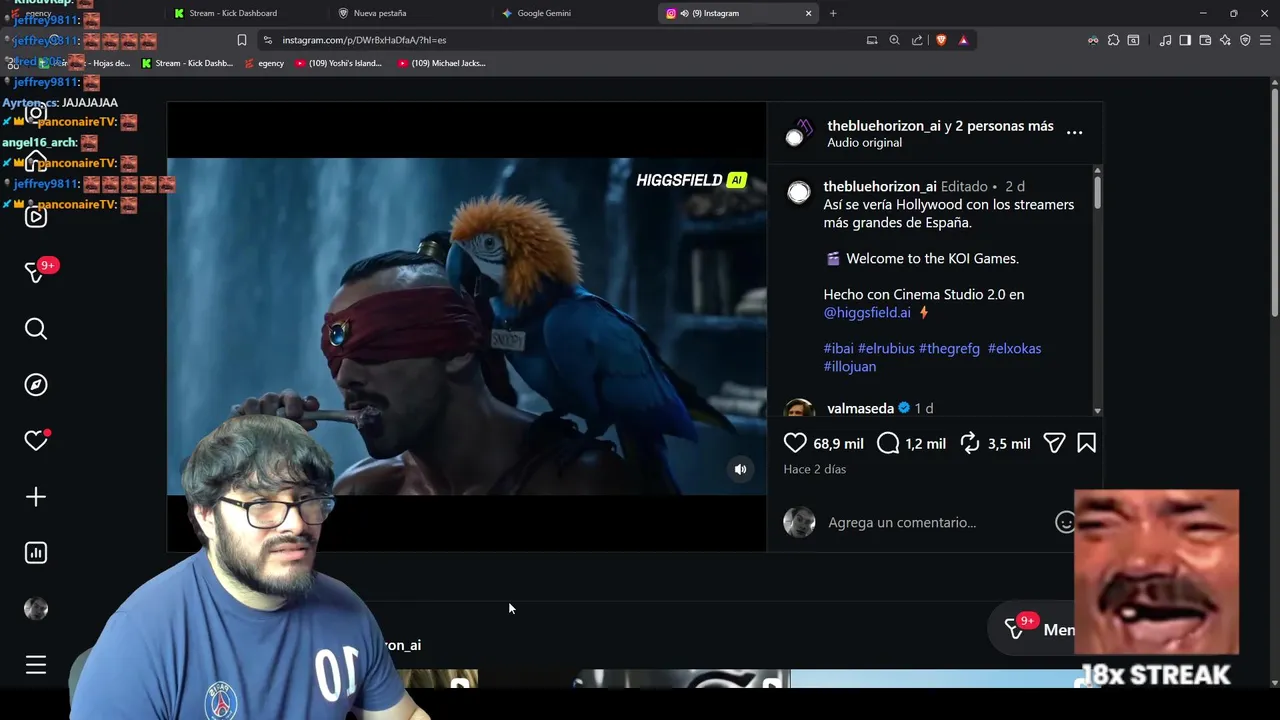Open the egency bookmark

(265, 63)
